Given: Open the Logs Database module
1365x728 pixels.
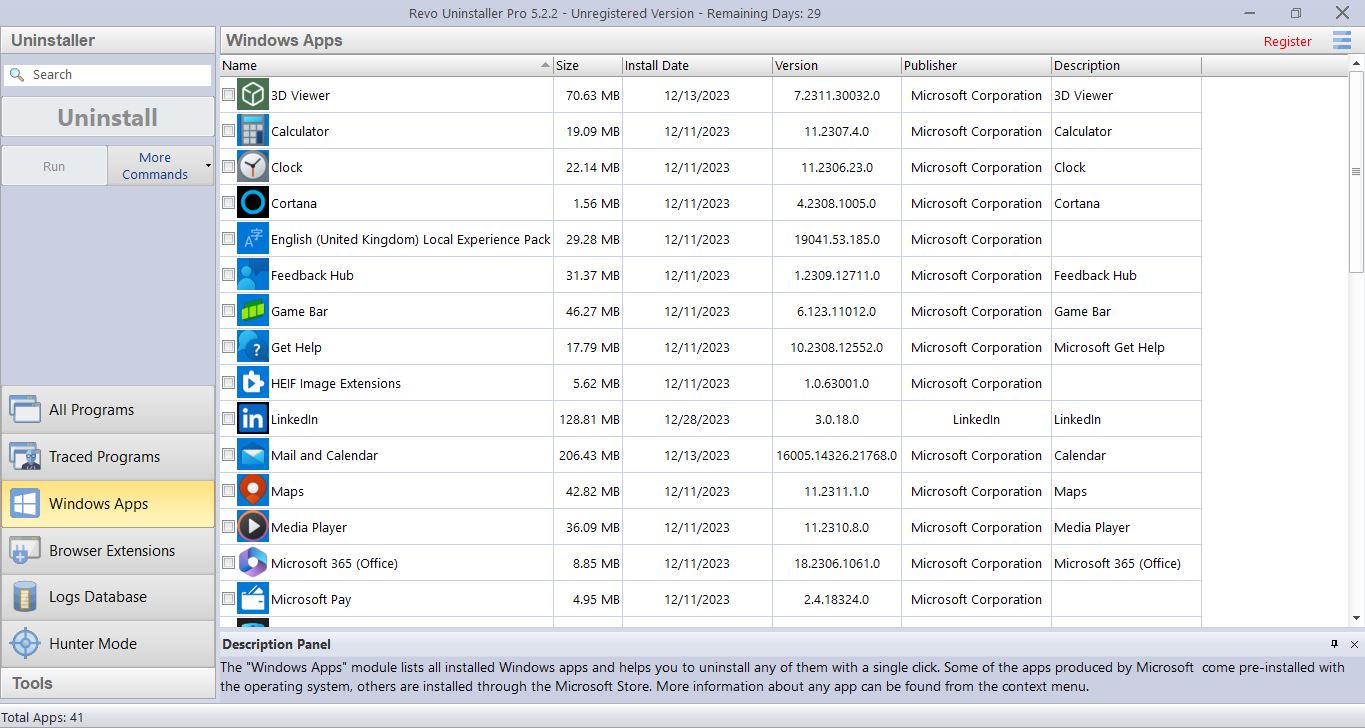Looking at the screenshot, I should (x=108, y=597).
